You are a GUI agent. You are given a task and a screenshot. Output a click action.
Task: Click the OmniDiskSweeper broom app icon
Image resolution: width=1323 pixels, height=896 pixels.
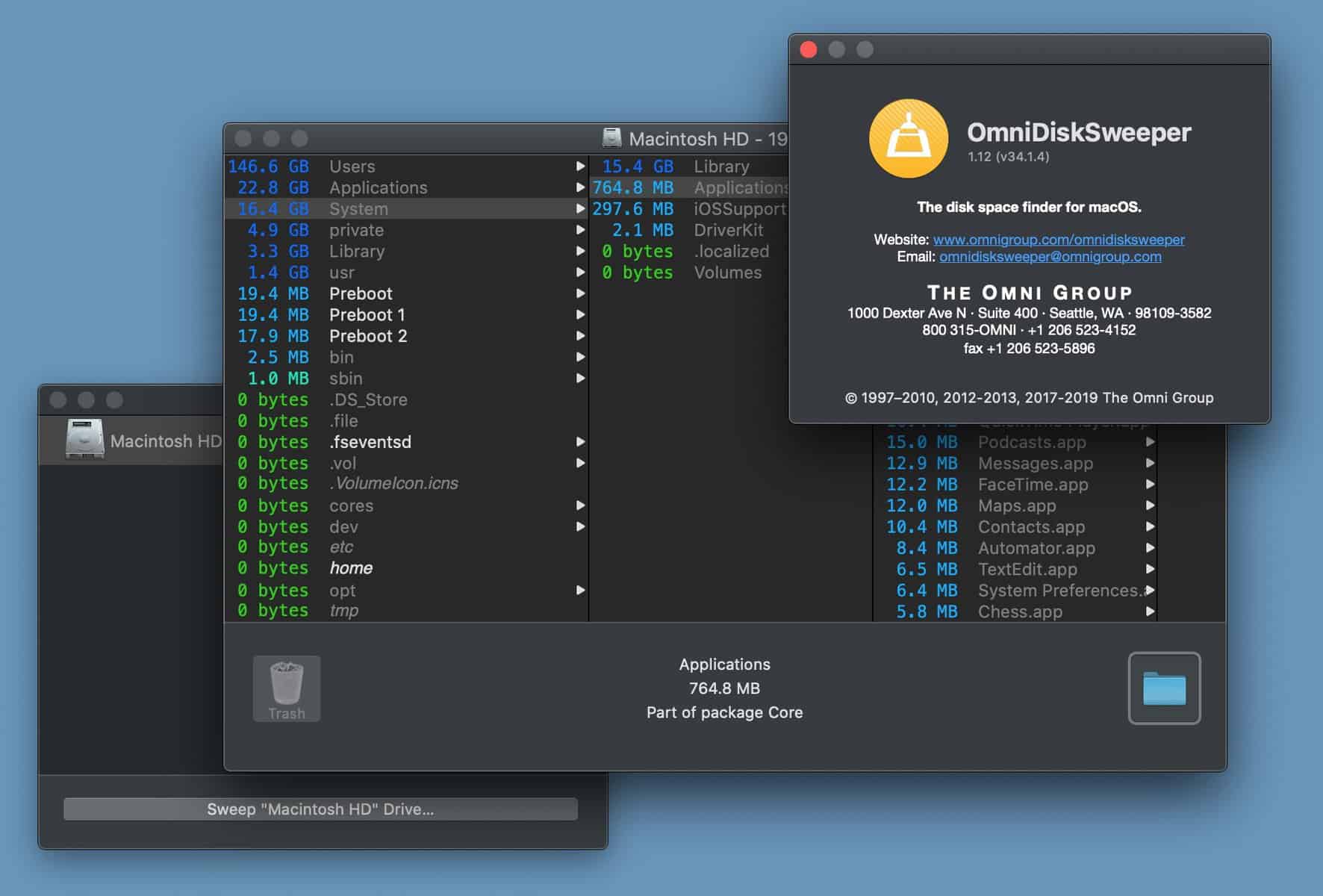pos(908,139)
